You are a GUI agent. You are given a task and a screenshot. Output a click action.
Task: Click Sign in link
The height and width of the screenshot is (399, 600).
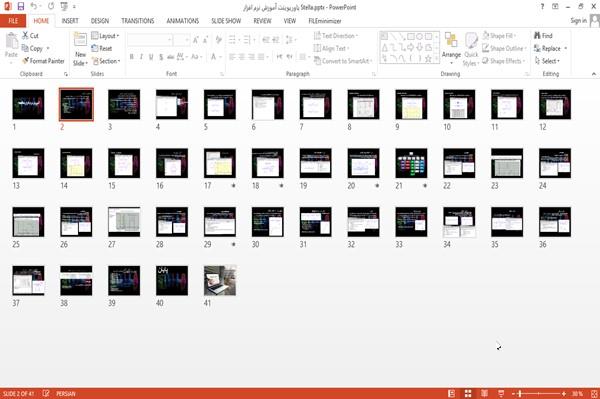[578, 21]
